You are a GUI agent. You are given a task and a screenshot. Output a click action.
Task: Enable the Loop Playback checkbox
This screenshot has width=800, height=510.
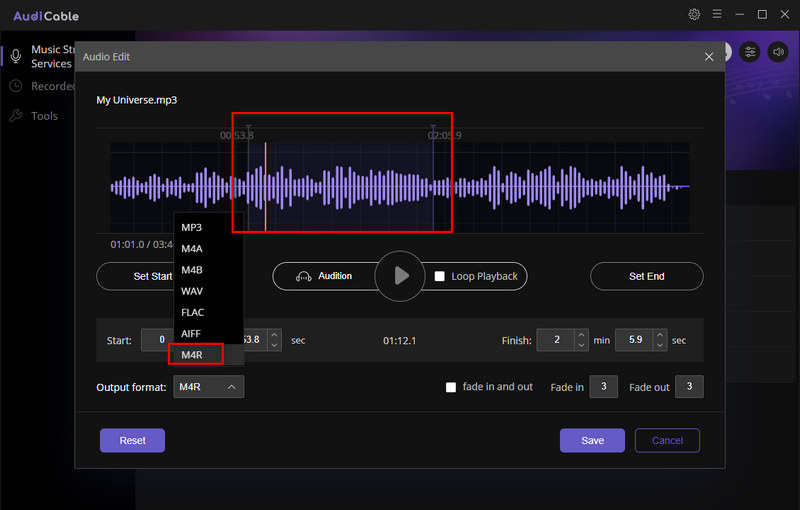coord(439,276)
